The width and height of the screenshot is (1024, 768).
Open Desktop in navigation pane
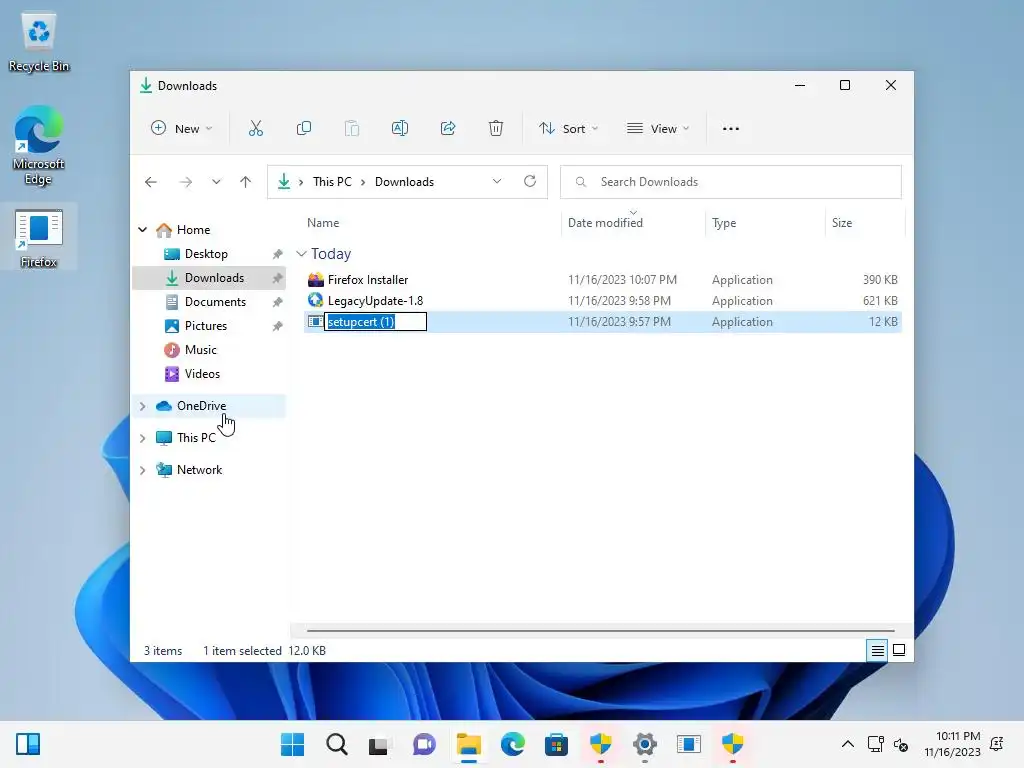pyautogui.click(x=206, y=254)
